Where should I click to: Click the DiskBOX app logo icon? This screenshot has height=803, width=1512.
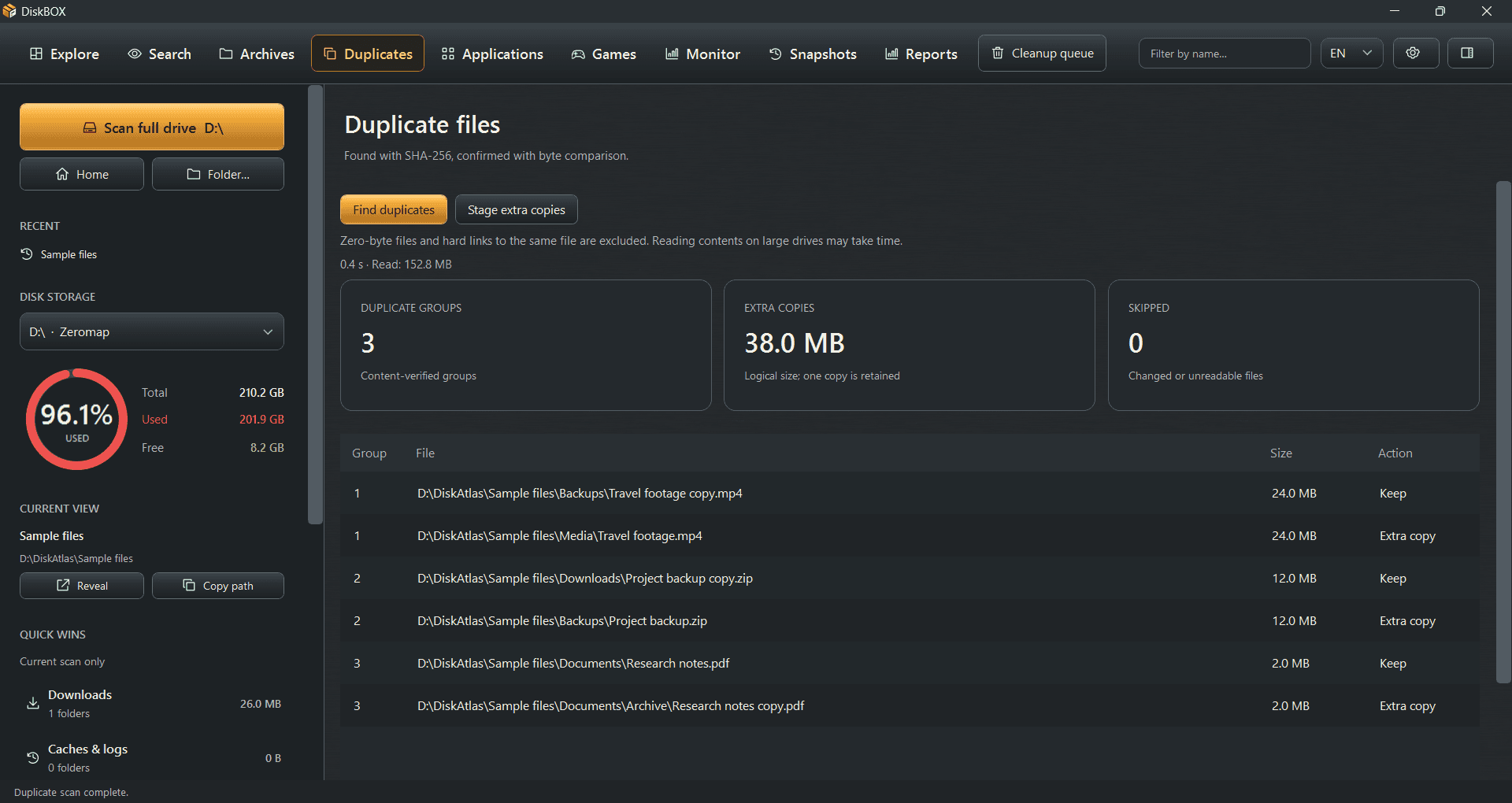point(9,11)
